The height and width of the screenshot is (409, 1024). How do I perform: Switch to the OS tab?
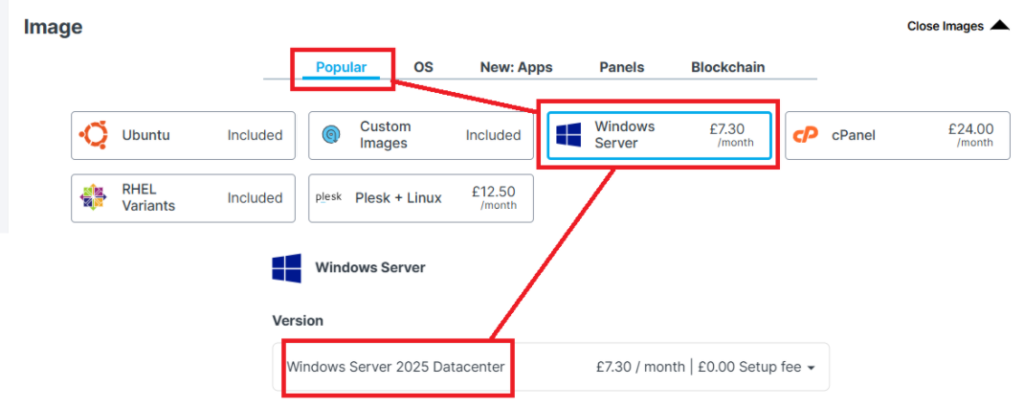coord(423,68)
